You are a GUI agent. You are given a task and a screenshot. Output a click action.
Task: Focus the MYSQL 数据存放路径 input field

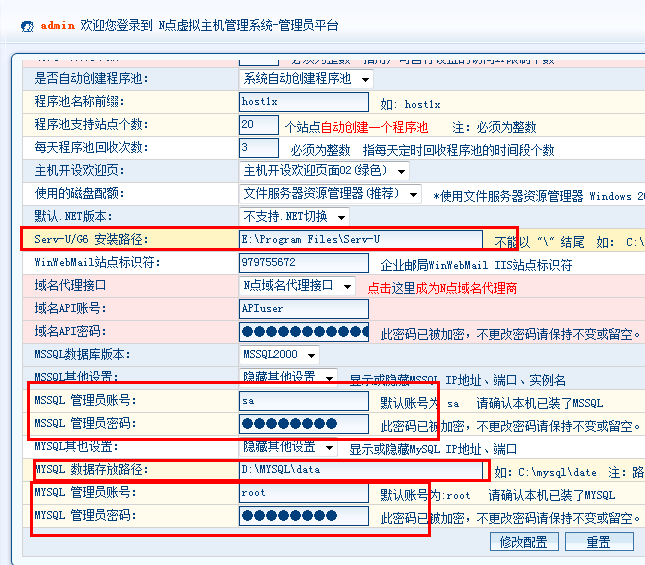(360, 470)
